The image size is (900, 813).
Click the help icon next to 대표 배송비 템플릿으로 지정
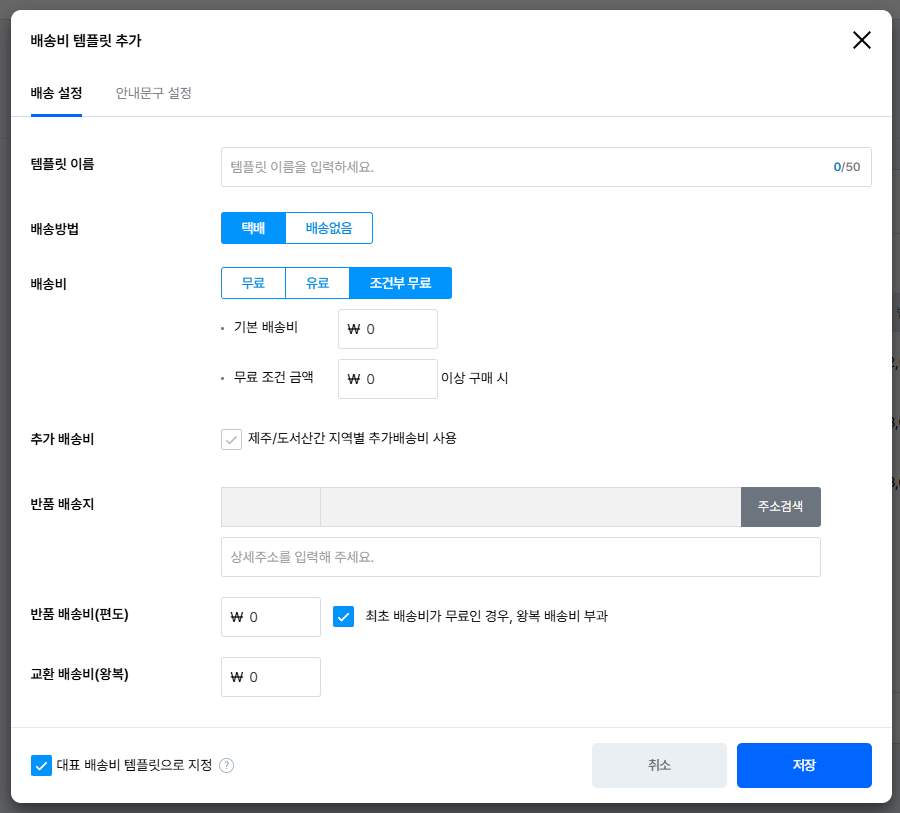[227, 766]
